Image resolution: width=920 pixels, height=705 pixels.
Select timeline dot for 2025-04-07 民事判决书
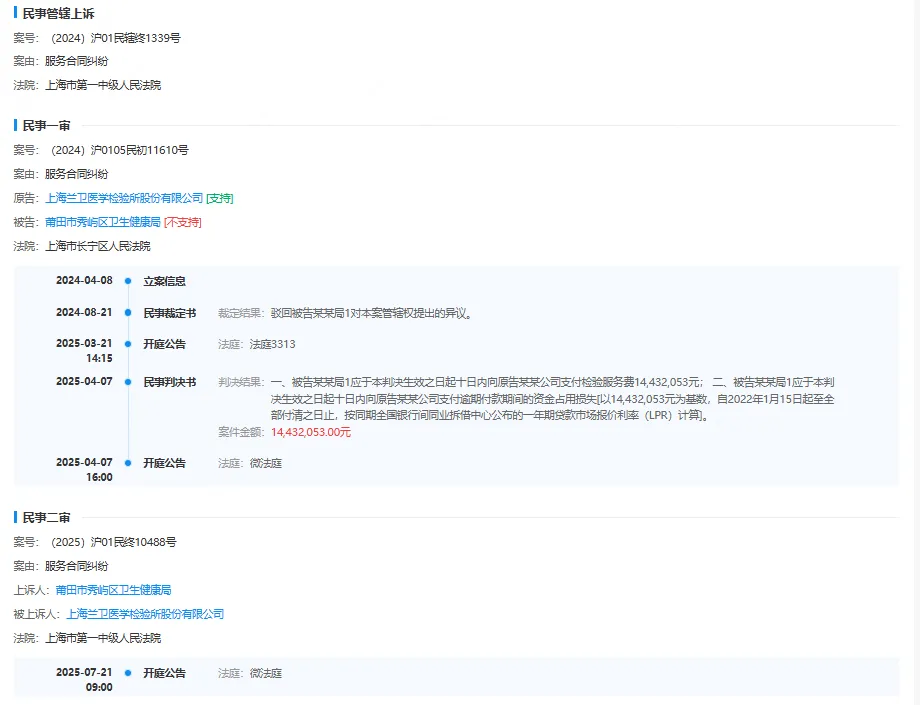[128, 382]
